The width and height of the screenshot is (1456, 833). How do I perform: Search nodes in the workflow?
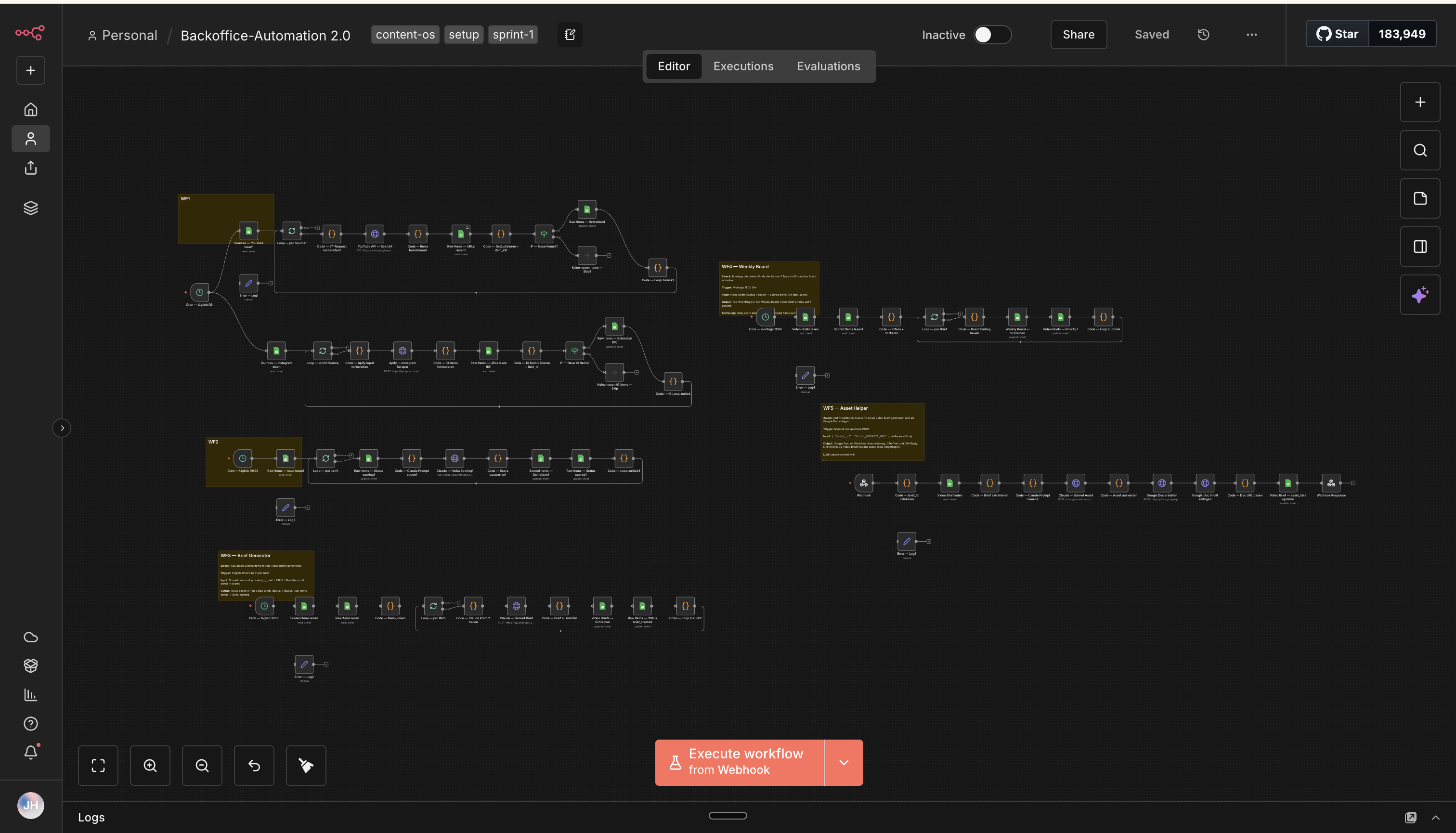click(1420, 150)
